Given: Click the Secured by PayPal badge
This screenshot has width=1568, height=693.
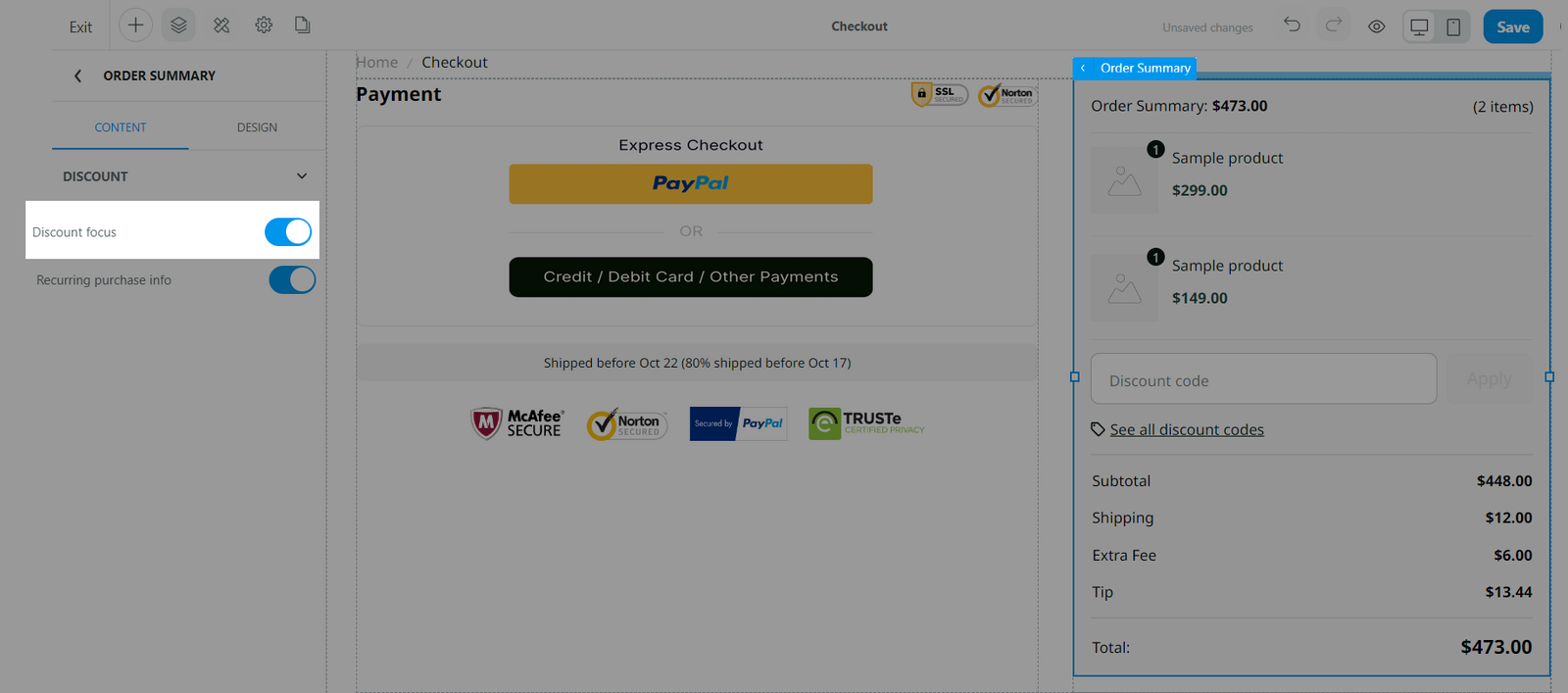Looking at the screenshot, I should coord(739,423).
